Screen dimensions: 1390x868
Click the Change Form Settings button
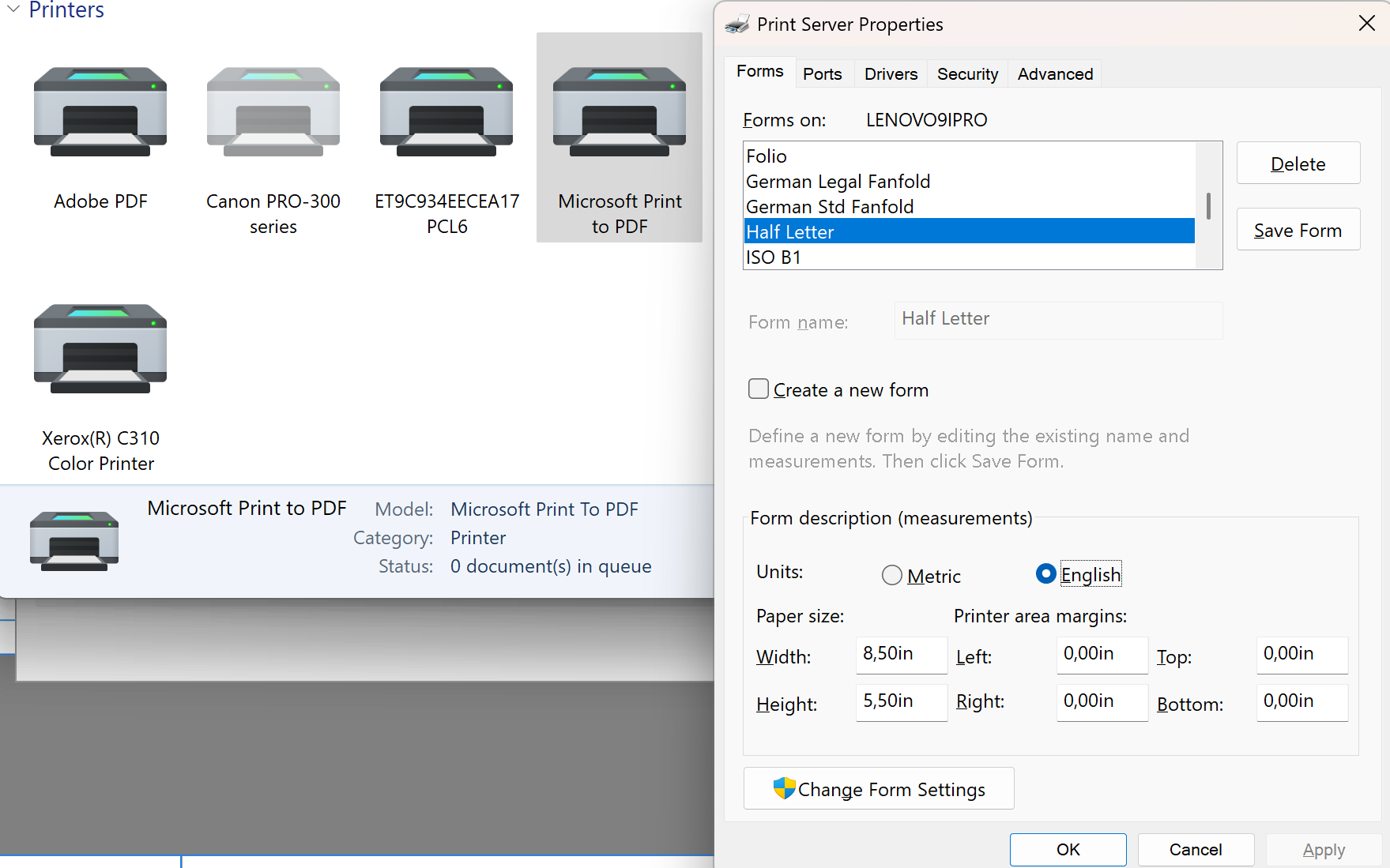coord(879,789)
